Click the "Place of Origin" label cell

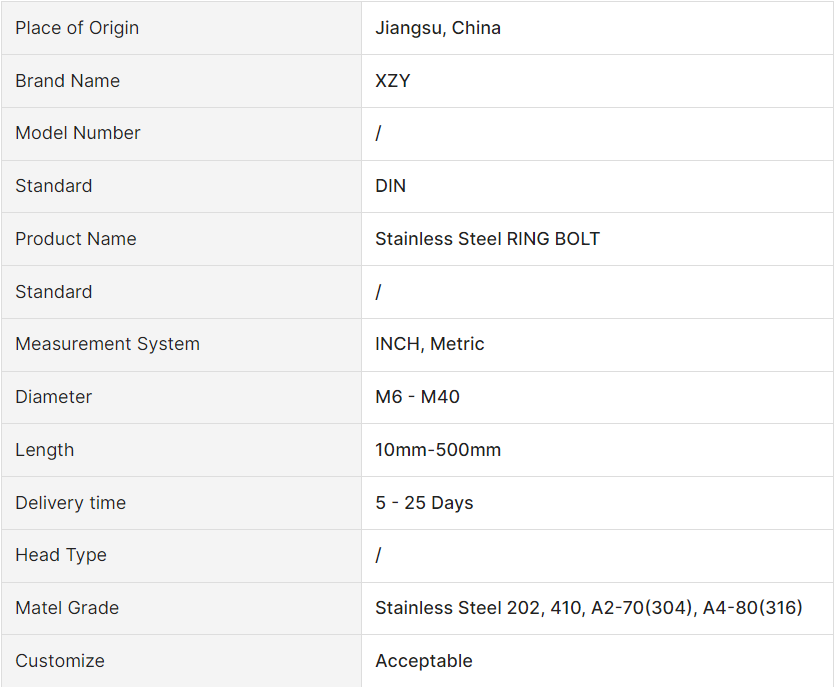(x=77, y=28)
